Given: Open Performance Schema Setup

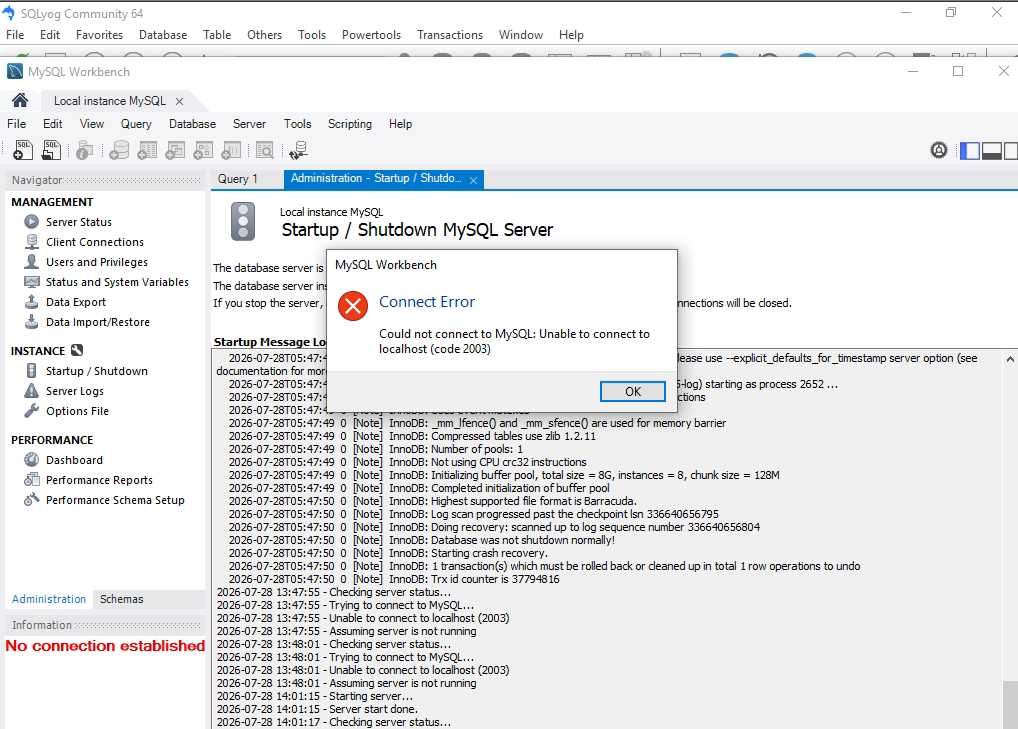Looking at the screenshot, I should 115,500.
